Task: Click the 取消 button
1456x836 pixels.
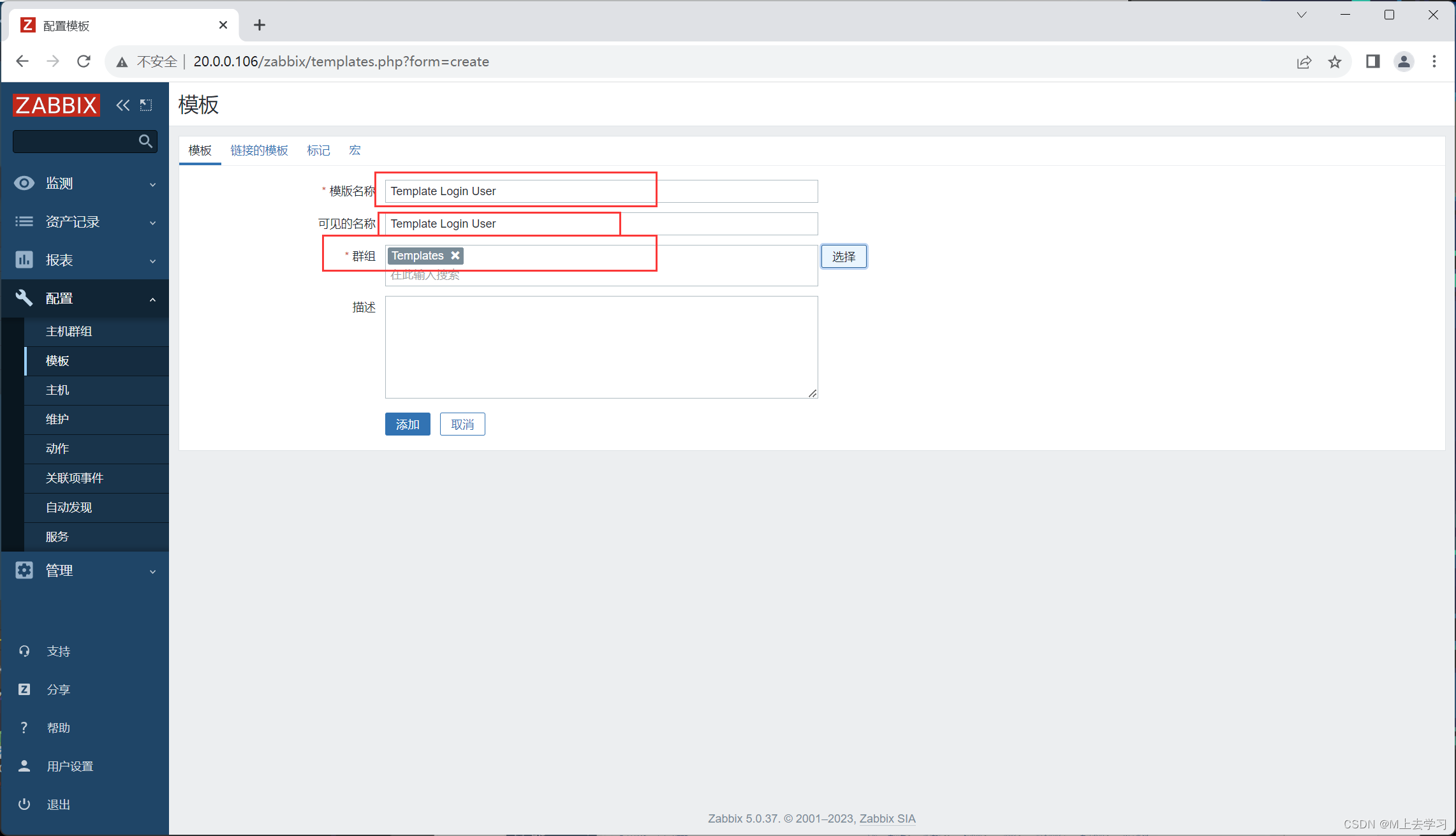Action: click(462, 424)
